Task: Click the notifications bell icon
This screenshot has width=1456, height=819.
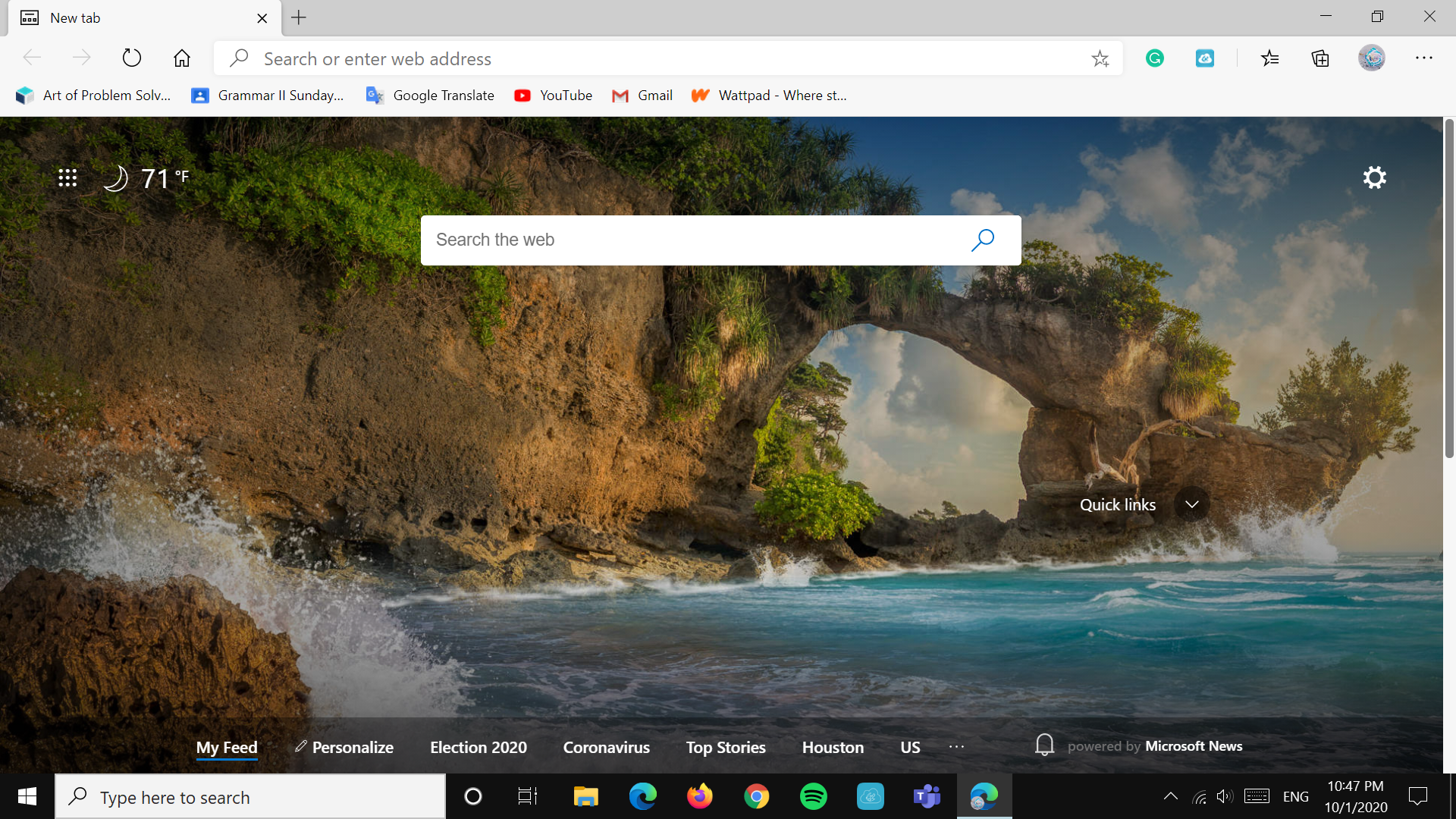Action: (1044, 745)
